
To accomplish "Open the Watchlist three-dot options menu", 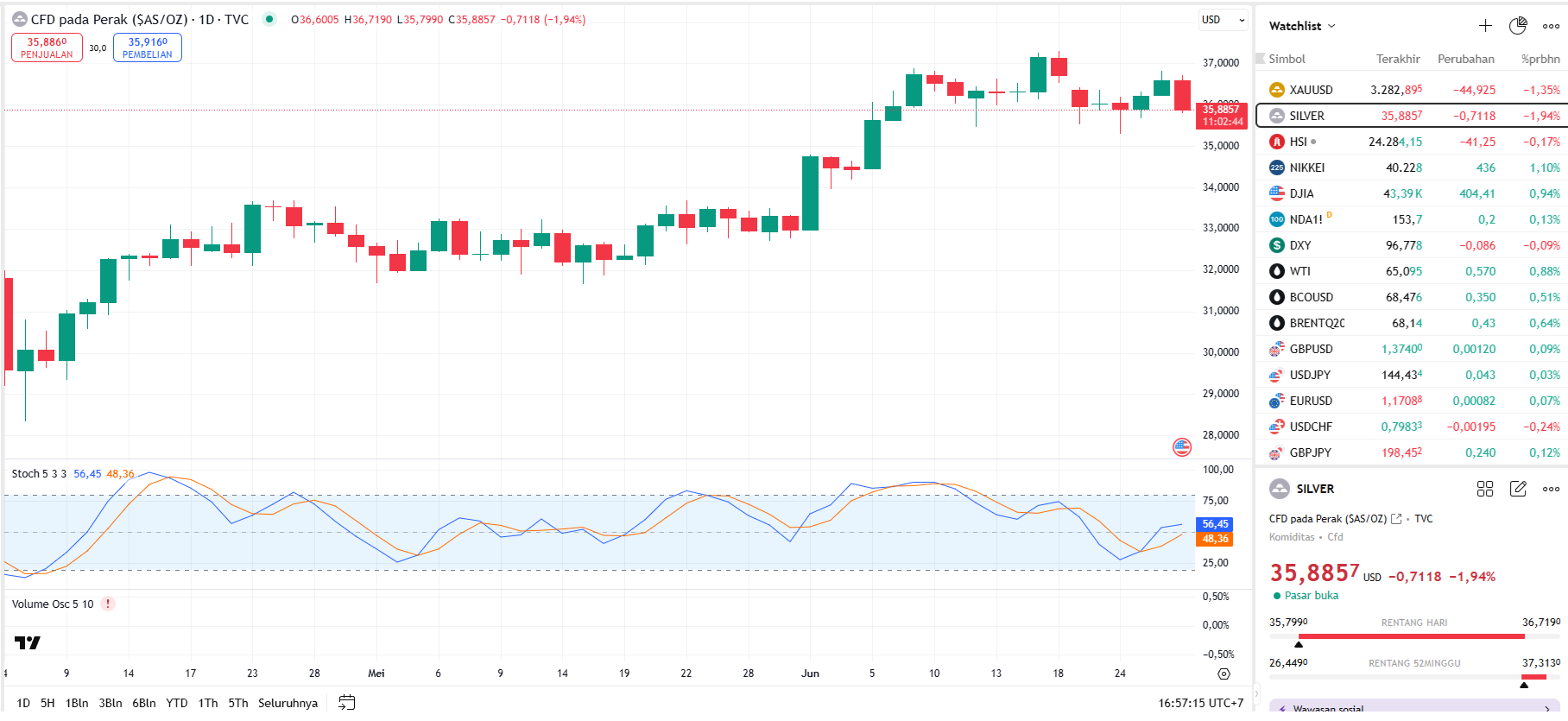I will coord(1551,26).
